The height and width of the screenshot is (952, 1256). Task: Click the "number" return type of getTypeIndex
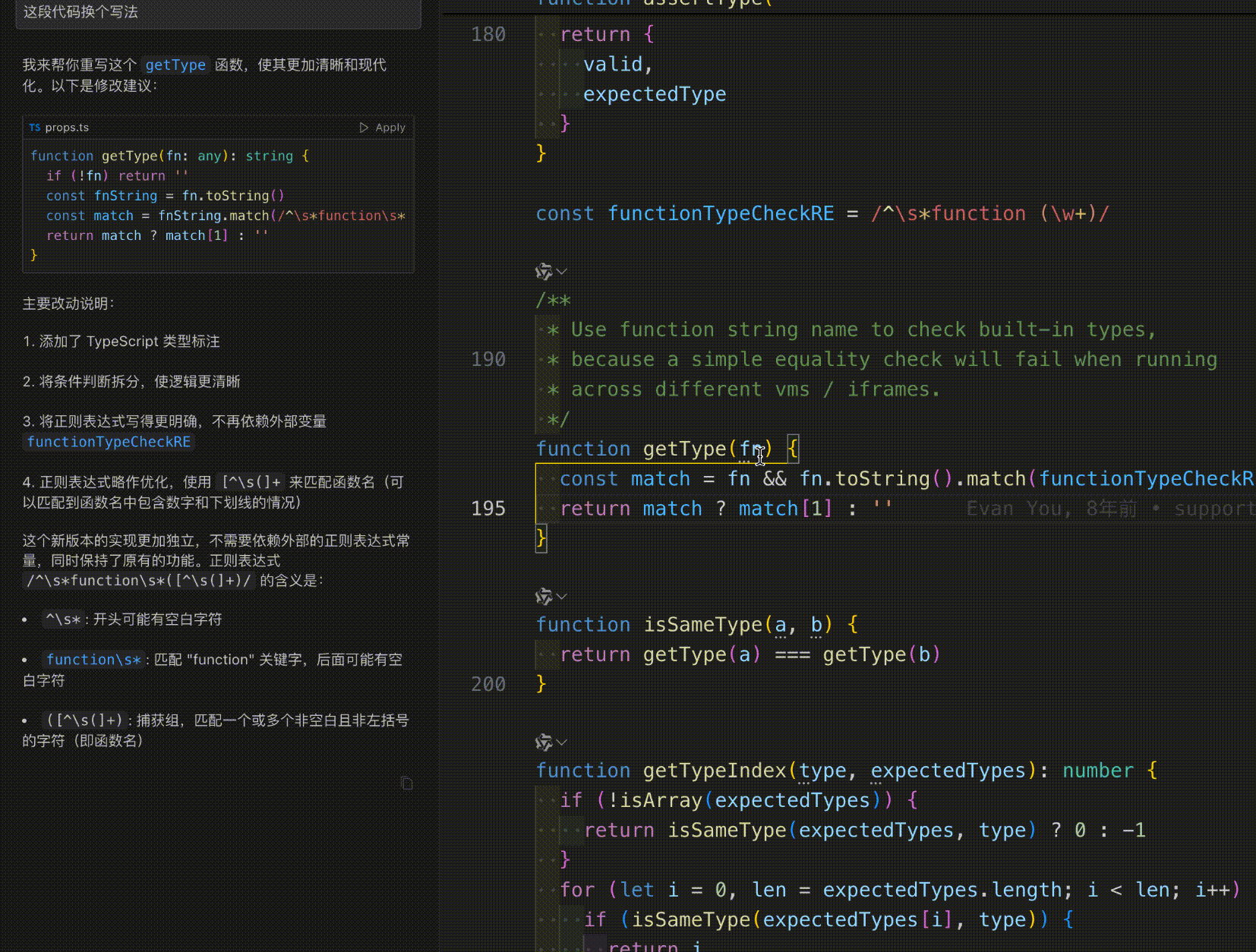click(x=1097, y=770)
